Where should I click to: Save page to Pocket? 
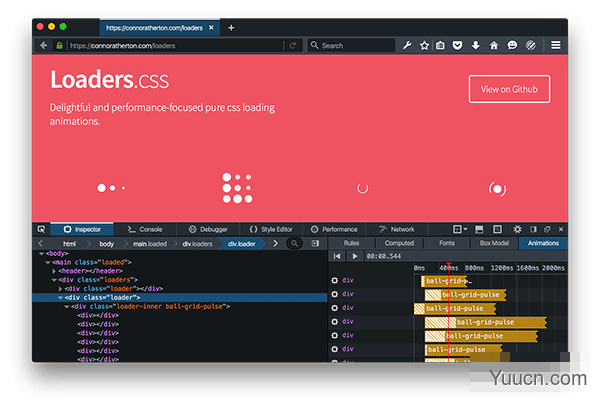click(457, 46)
